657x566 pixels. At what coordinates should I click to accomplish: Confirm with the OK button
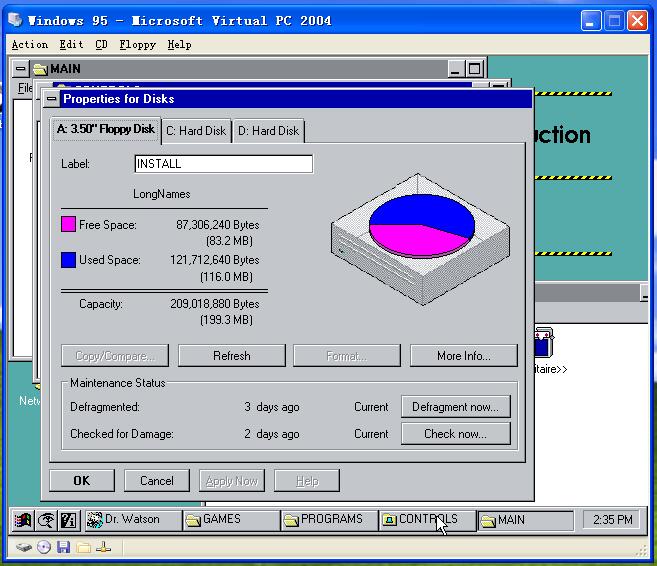82,481
